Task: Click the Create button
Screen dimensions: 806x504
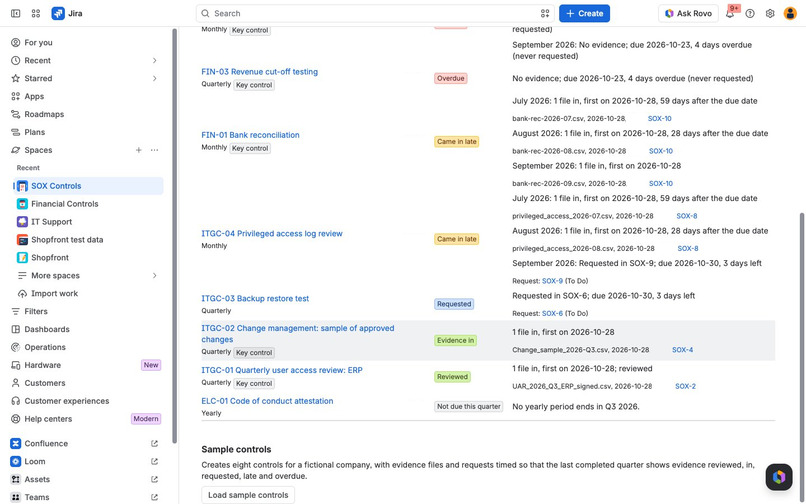Action: 584,13
